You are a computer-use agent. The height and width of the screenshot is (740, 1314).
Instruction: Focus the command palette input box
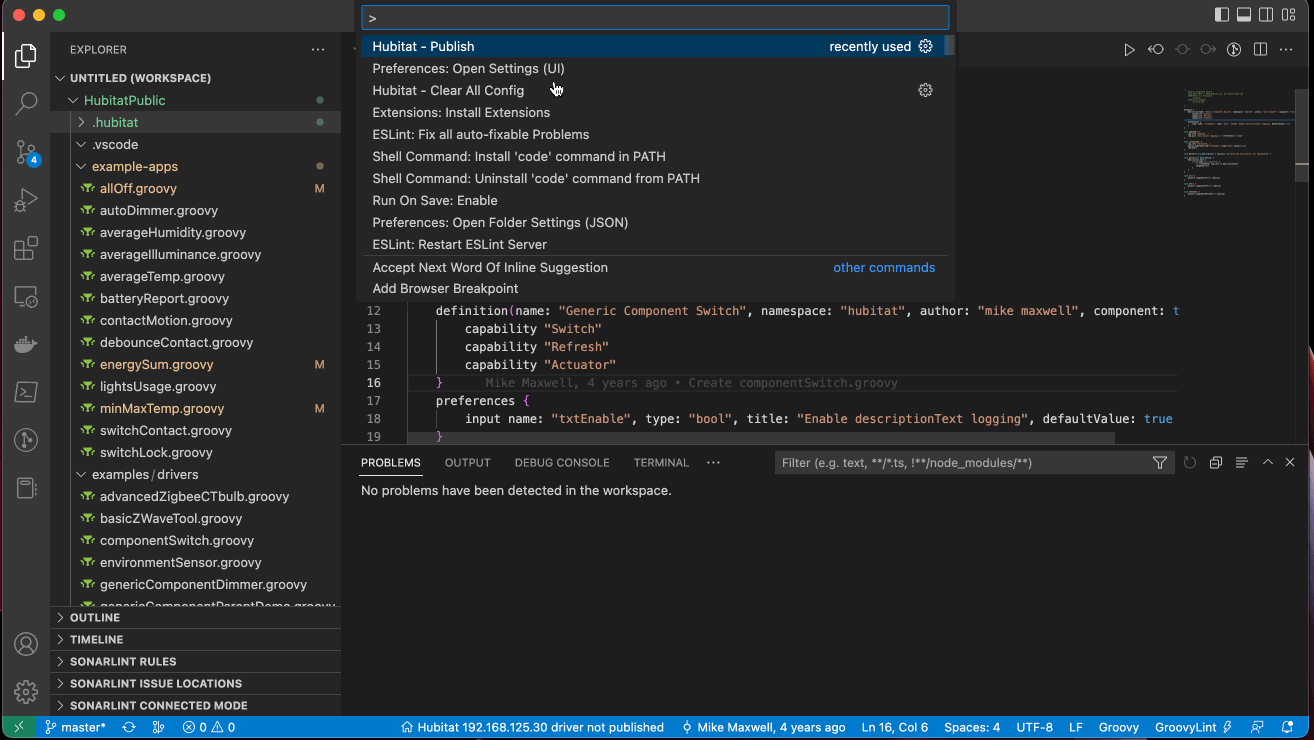click(655, 18)
